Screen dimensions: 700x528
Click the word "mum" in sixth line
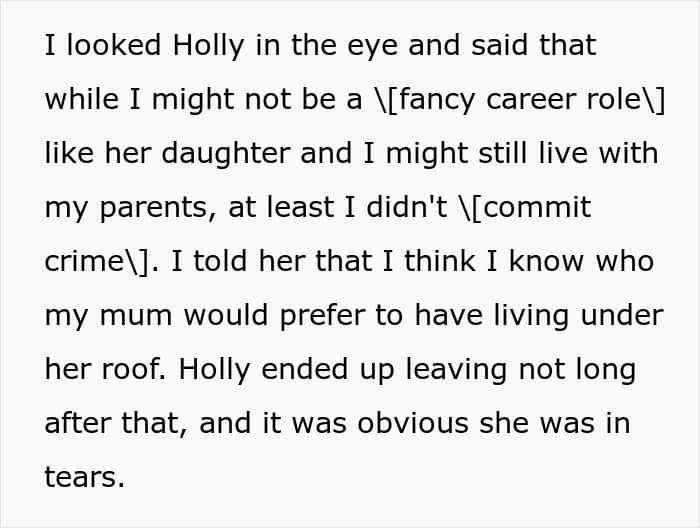coord(136,316)
